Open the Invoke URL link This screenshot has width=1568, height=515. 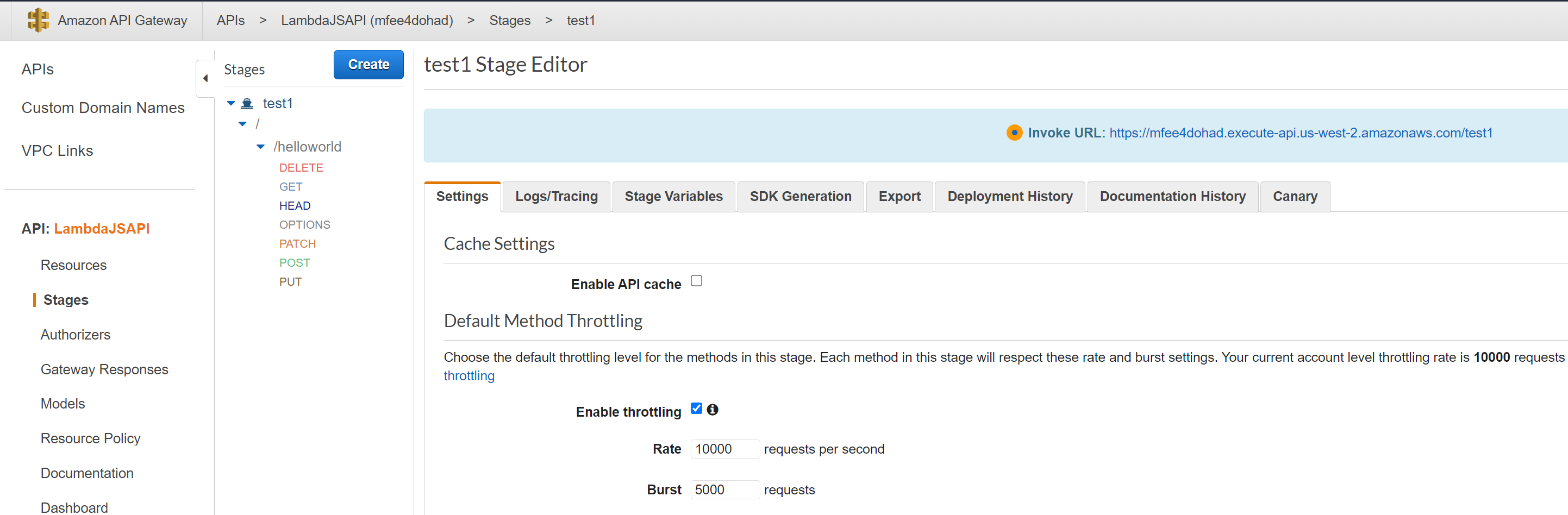[1301, 133]
